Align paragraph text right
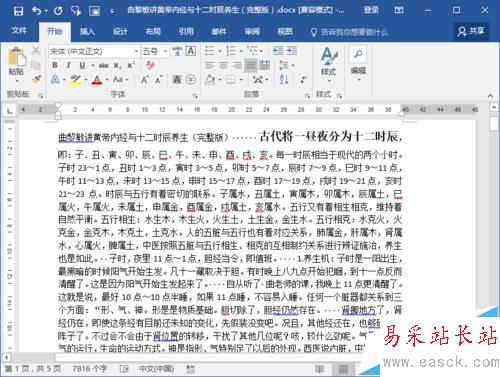500x377 pixels. tap(237, 65)
